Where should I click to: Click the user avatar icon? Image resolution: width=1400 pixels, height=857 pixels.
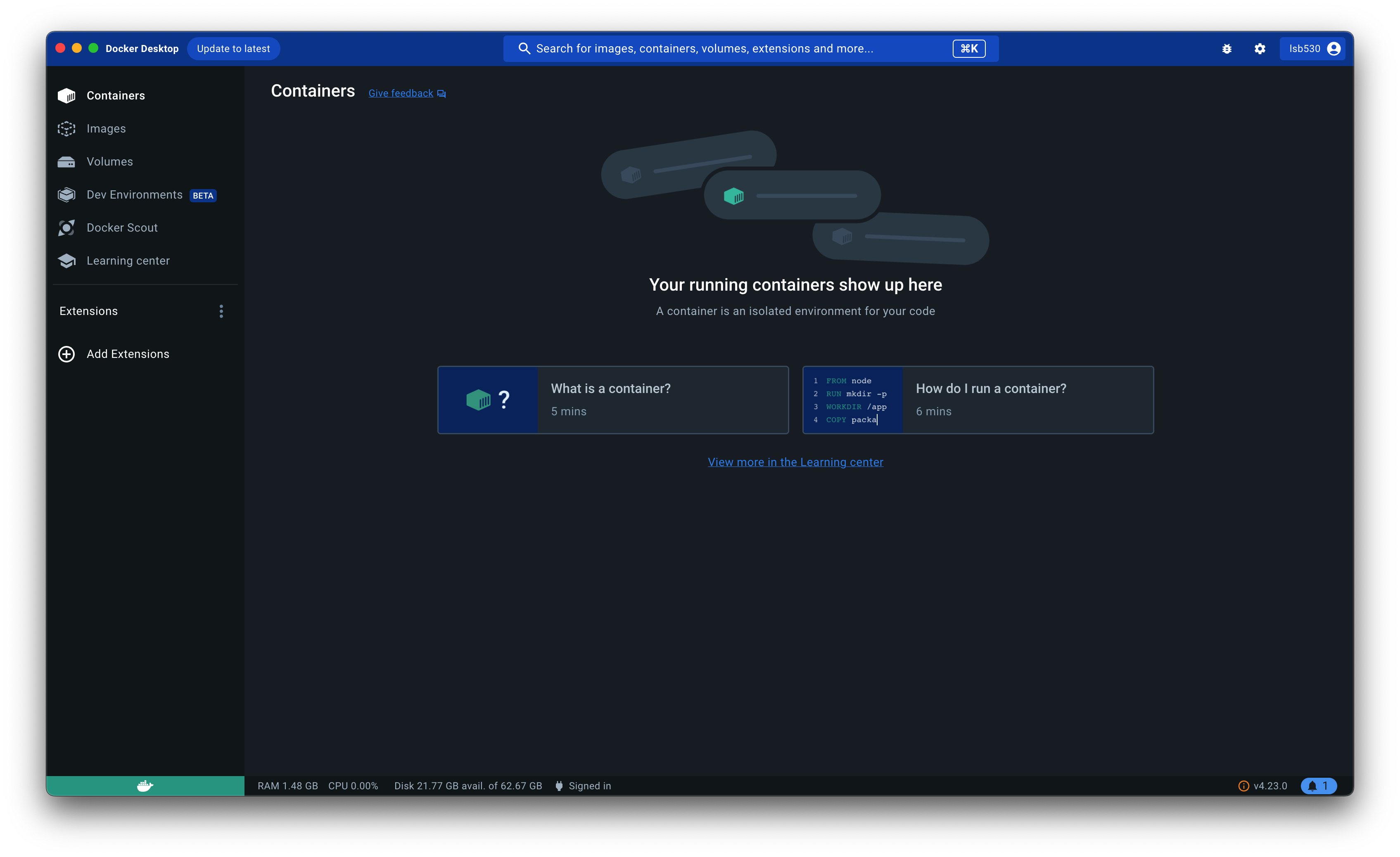point(1334,49)
